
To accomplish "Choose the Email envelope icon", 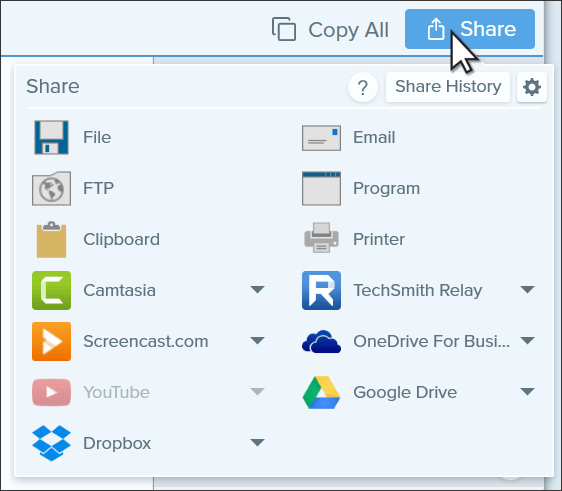I will [321, 138].
